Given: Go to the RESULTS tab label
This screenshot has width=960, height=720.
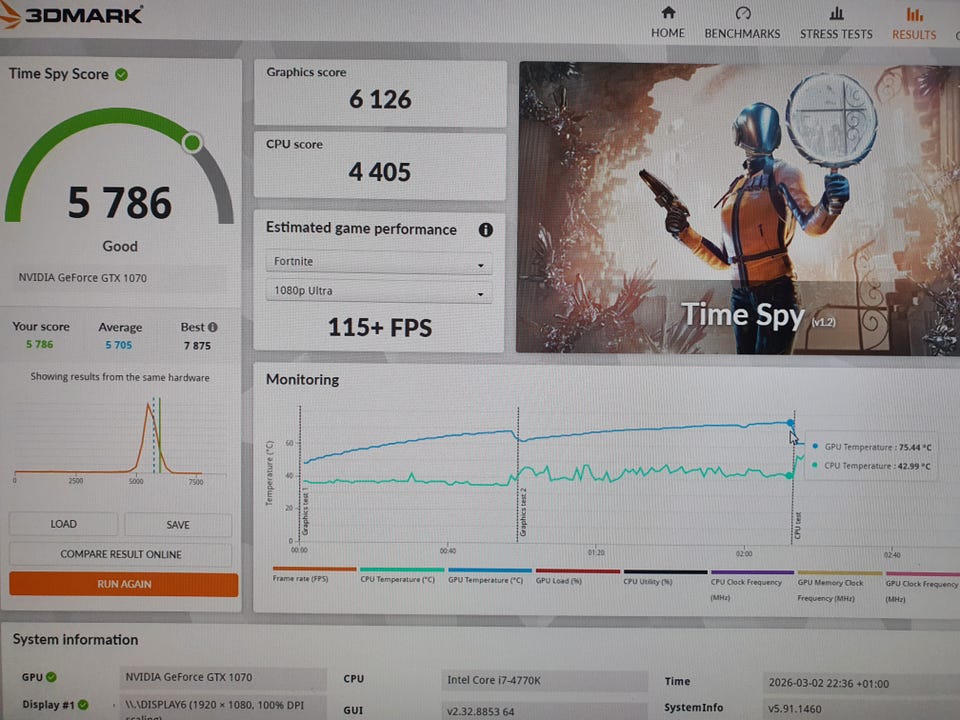Looking at the screenshot, I should click(x=914, y=35).
